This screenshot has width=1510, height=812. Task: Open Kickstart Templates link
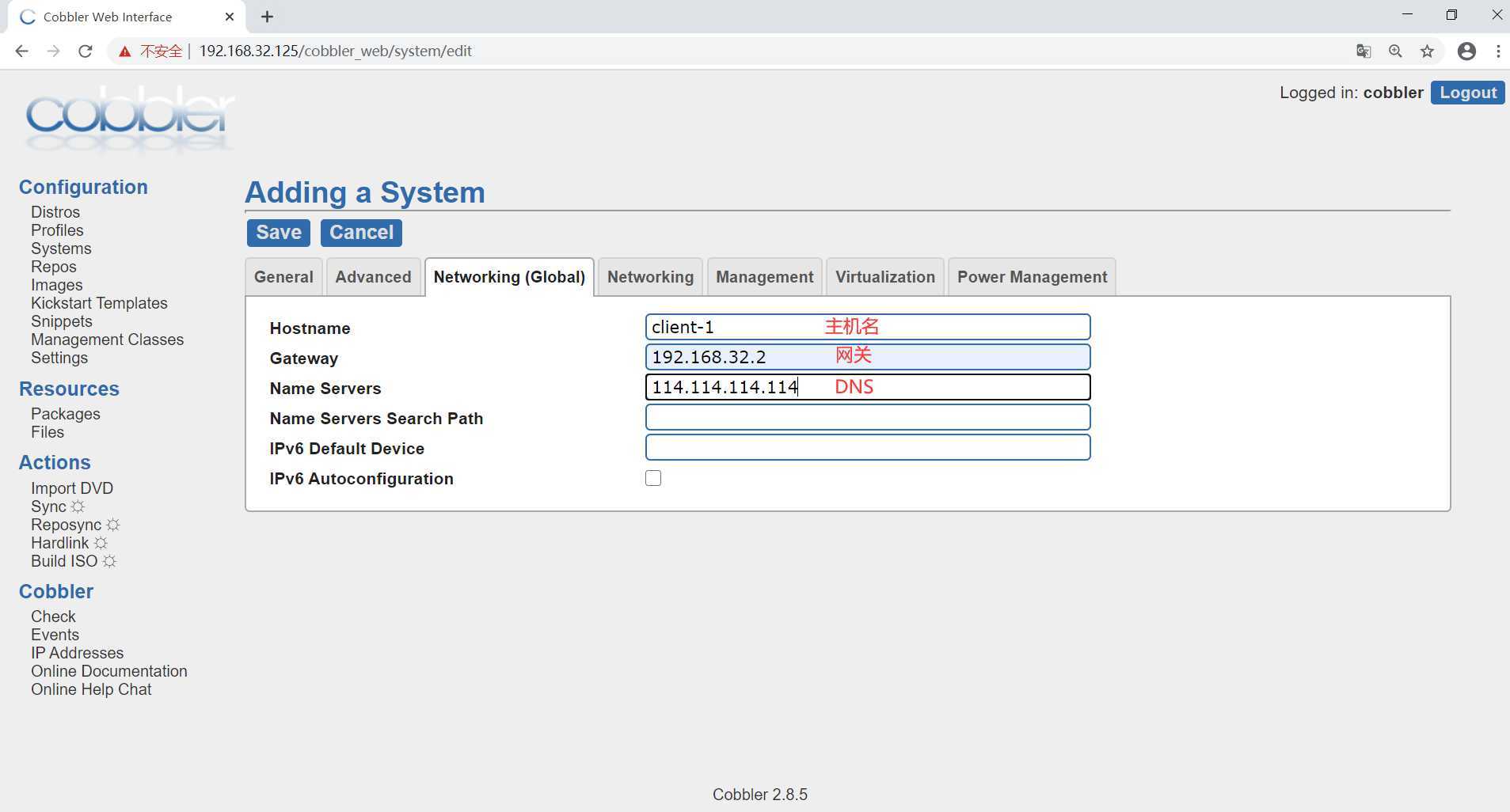99,303
